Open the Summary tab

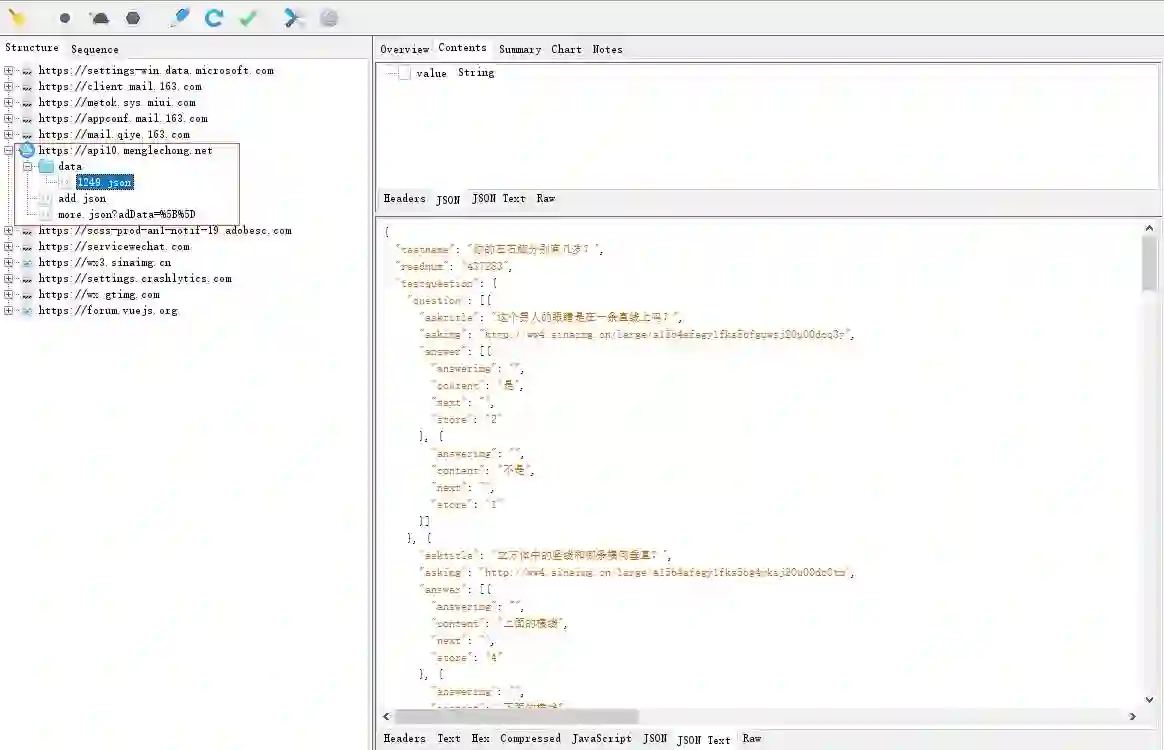[x=520, y=49]
